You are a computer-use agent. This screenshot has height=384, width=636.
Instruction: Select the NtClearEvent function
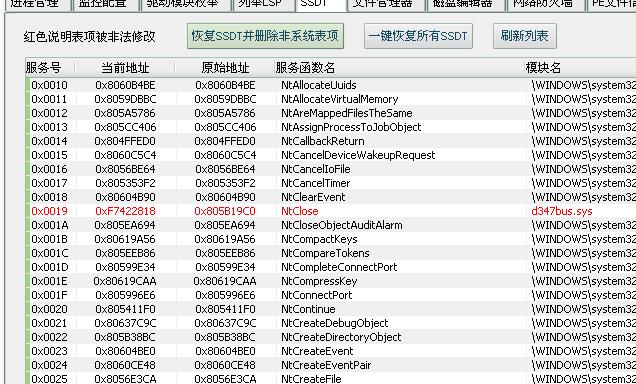pos(313,197)
